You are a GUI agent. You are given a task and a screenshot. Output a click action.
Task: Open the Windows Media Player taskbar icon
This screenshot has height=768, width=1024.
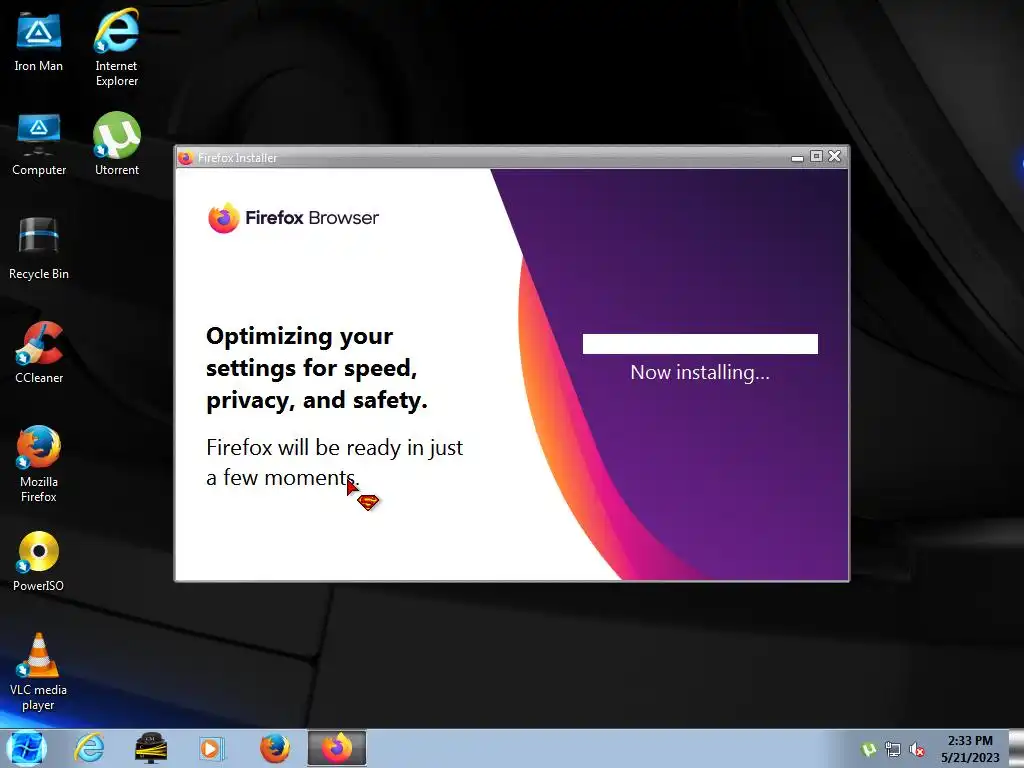(211, 748)
